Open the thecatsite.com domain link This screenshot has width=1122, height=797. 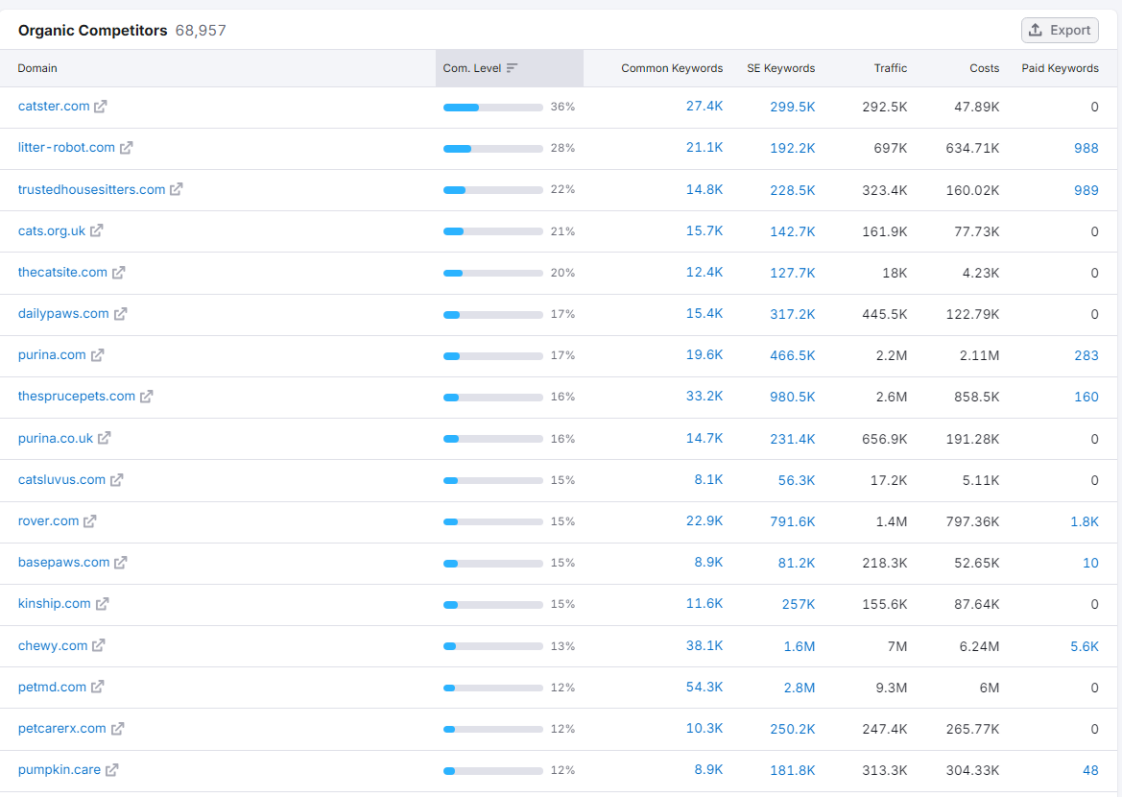pos(62,273)
